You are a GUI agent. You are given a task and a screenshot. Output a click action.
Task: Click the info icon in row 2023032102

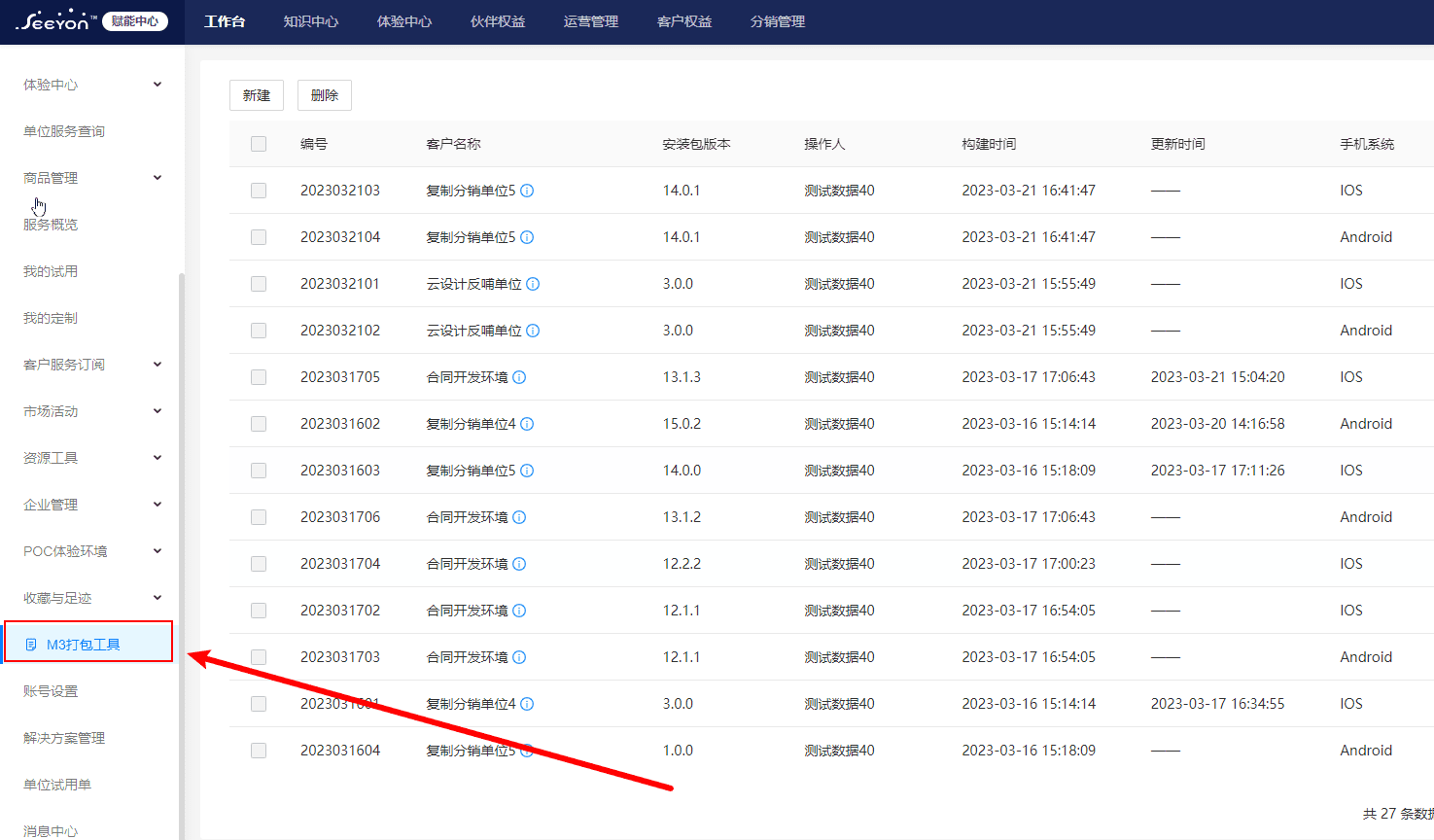coord(533,331)
